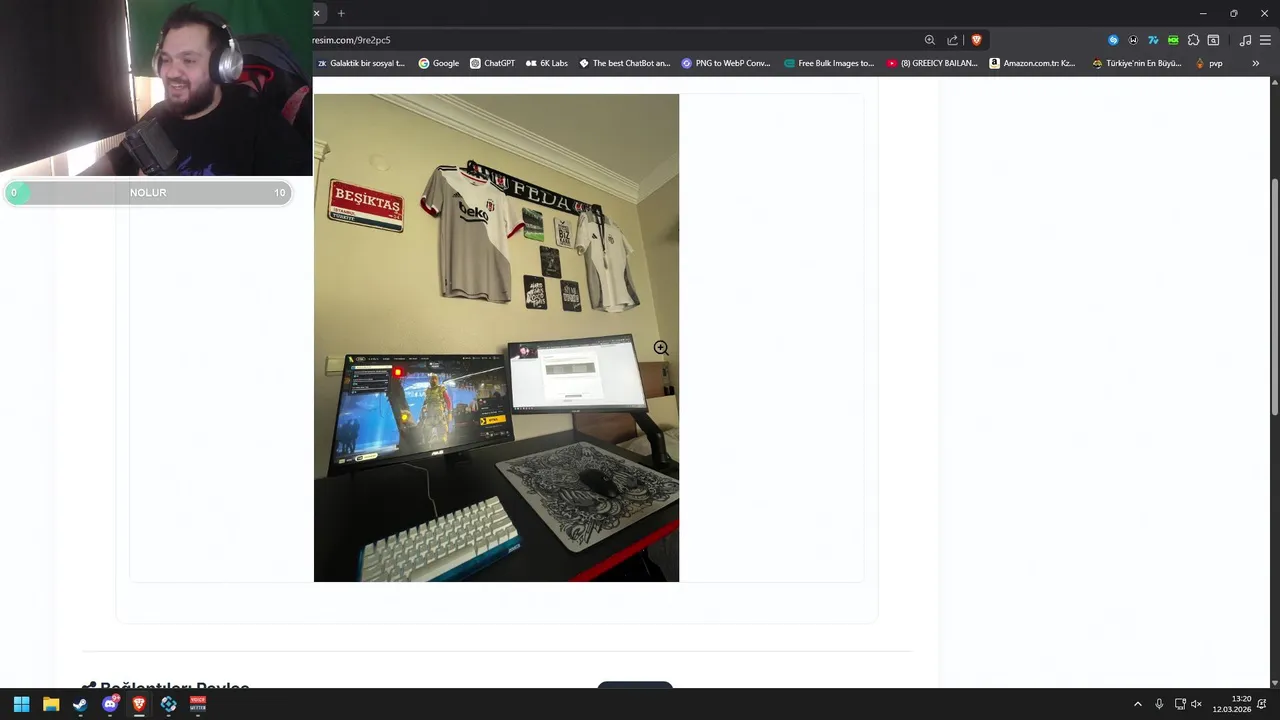Open the blue hexagon app in taskbar
1280x720 pixels.
click(168, 704)
